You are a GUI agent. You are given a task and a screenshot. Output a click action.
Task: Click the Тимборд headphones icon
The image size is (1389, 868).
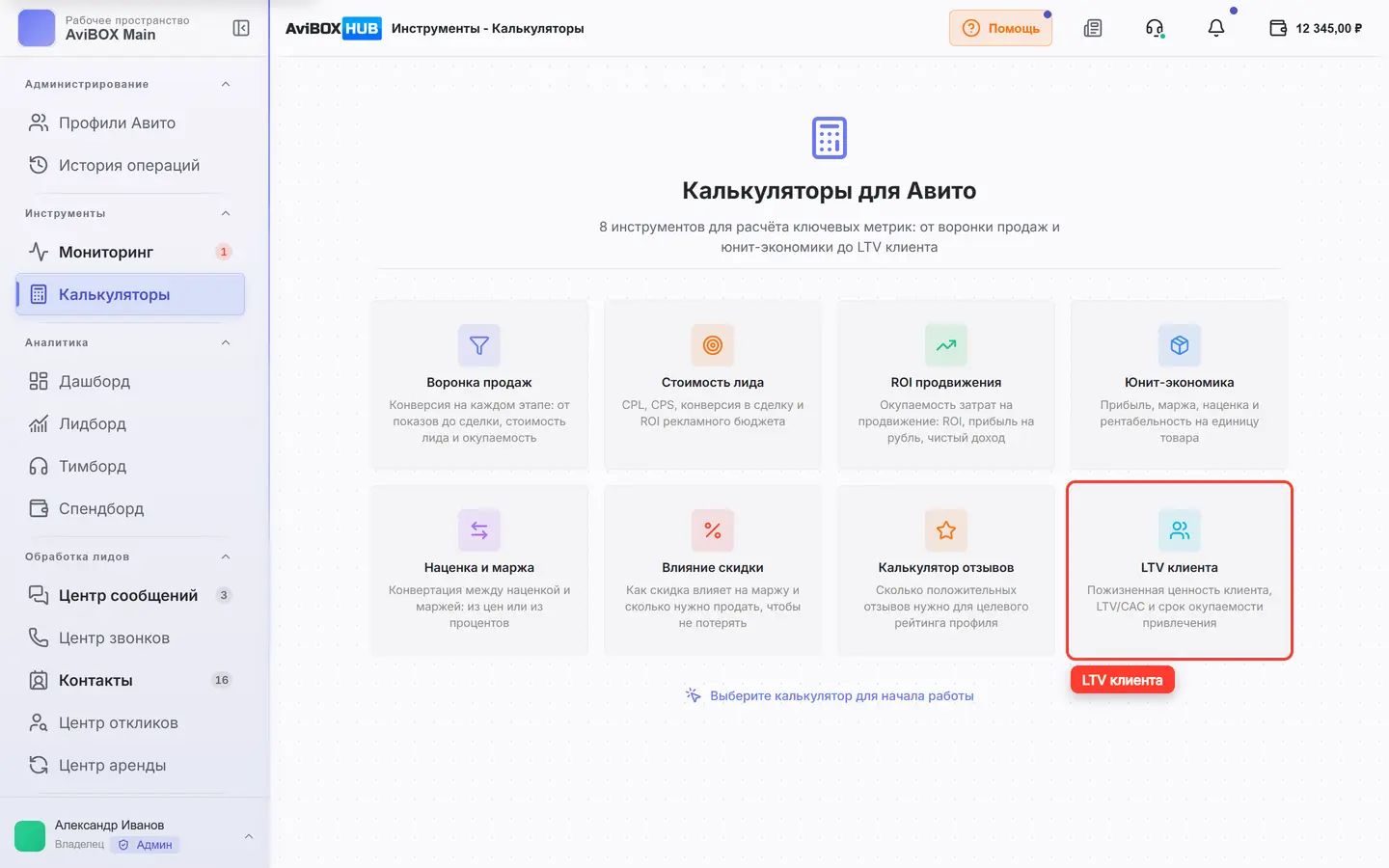click(39, 466)
